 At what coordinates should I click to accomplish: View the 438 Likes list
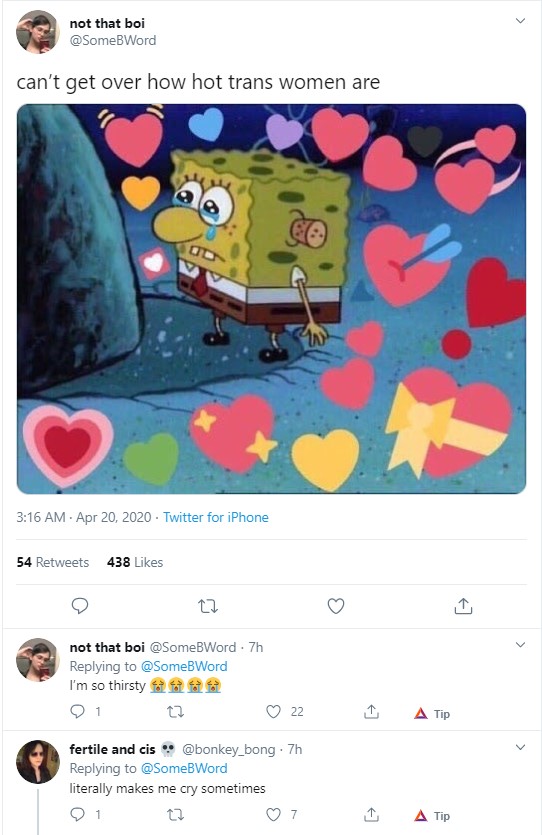point(135,562)
